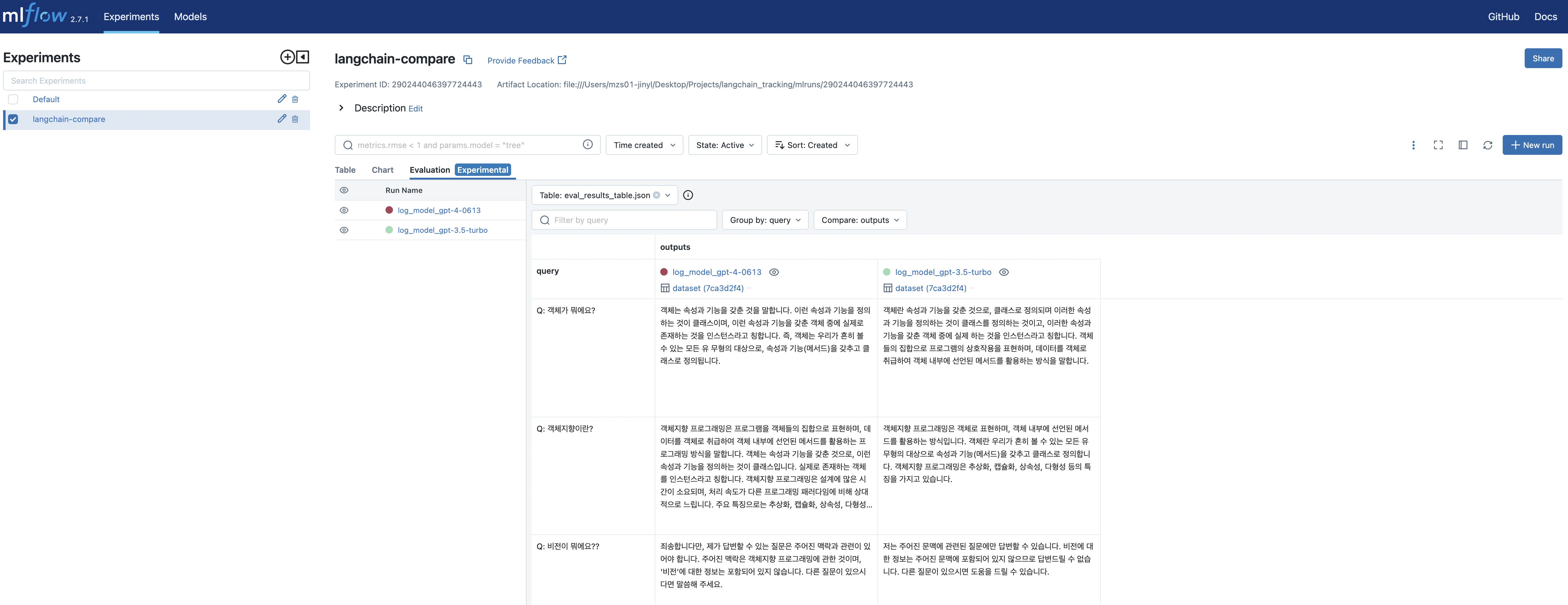This screenshot has height=605, width=1568.
Task: Click the dataset table icon under gpt-4-0613
Action: tap(665, 288)
